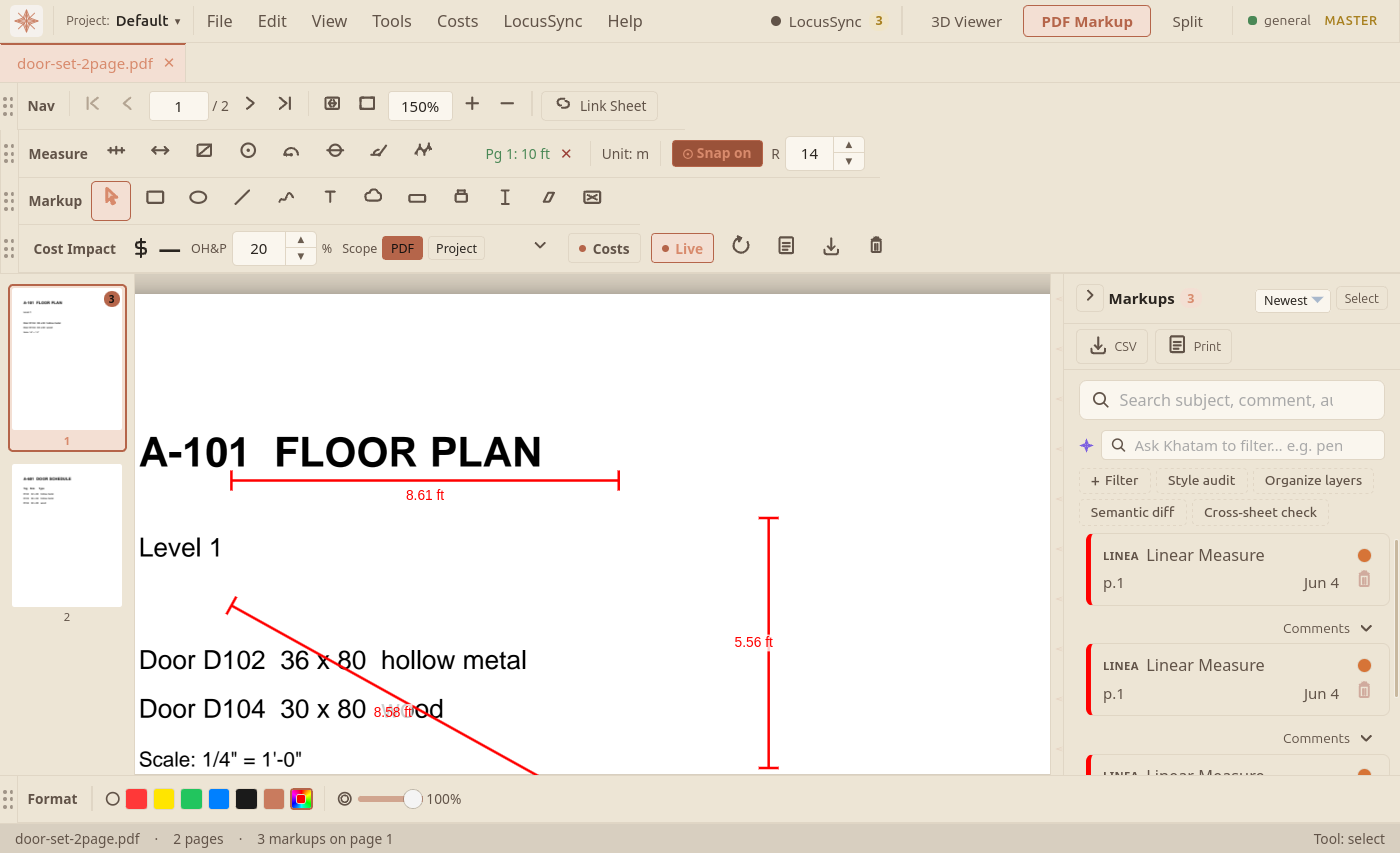Choose the crossed-box redaction markup tool
Screen dimensions: 1400x853
[x=592, y=198]
